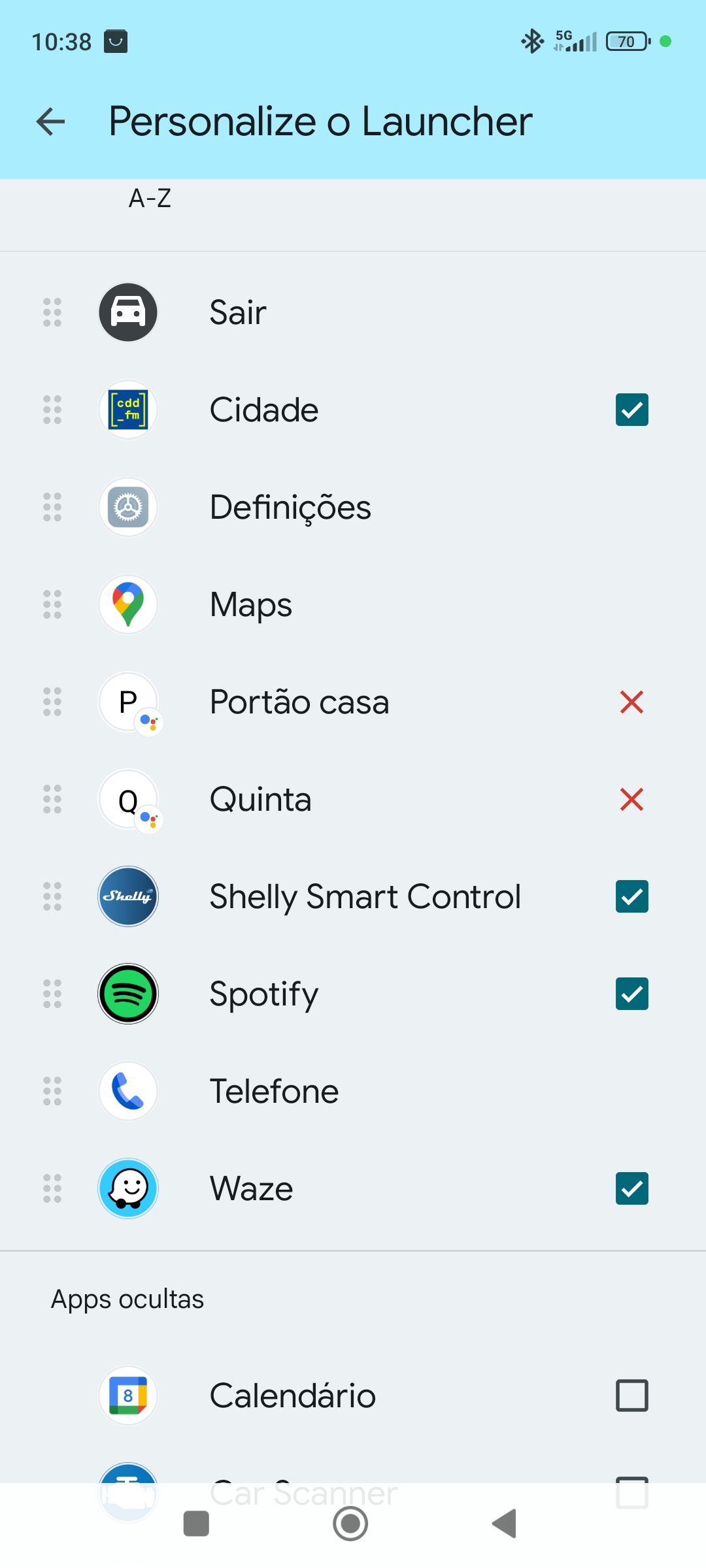Screen dimensions: 706x1568
Task: Tap the Shelly Smart Control icon
Action: pos(128,896)
